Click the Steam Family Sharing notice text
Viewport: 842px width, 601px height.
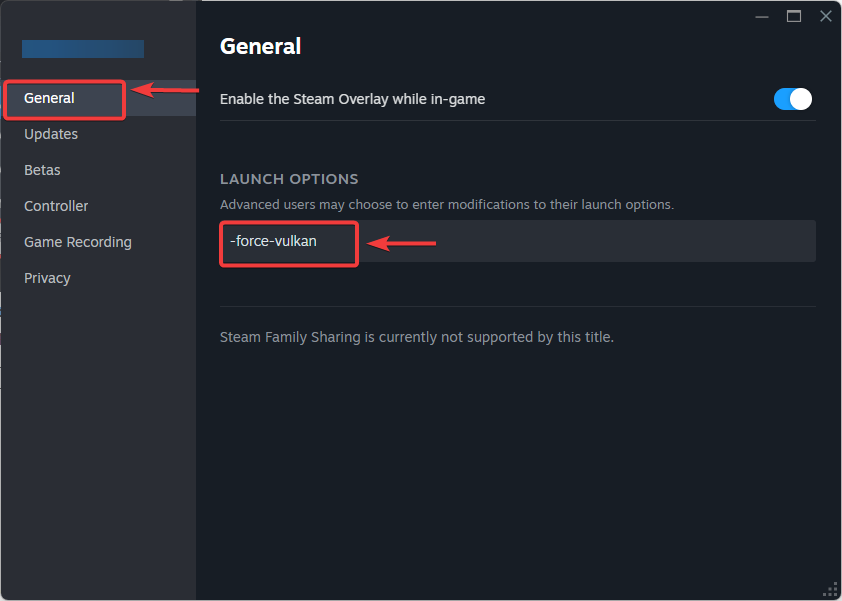416,337
